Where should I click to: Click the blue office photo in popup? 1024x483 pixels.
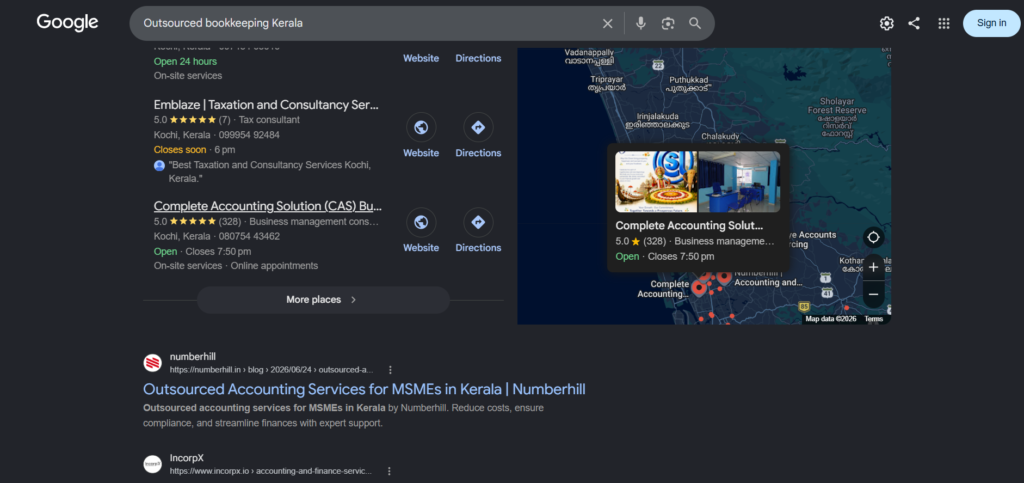coord(739,181)
